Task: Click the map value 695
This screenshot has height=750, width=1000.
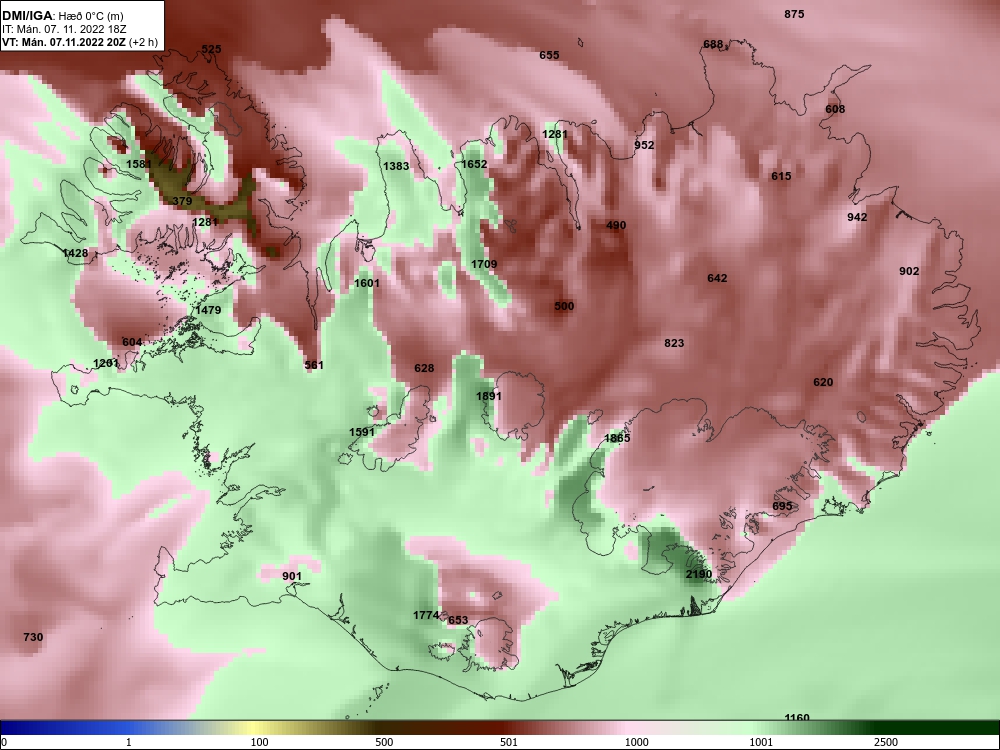Action: 783,506
